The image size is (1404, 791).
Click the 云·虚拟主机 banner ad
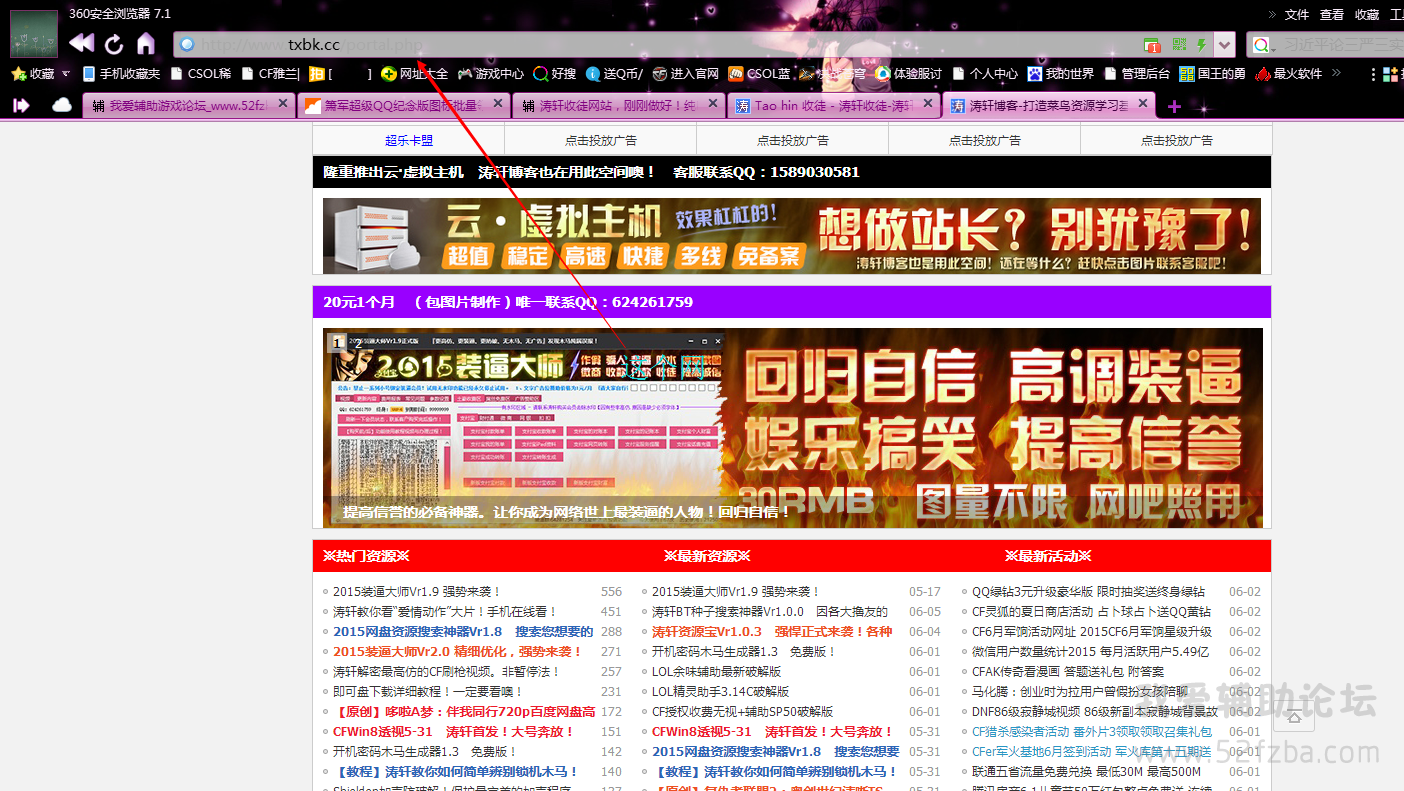pos(791,236)
